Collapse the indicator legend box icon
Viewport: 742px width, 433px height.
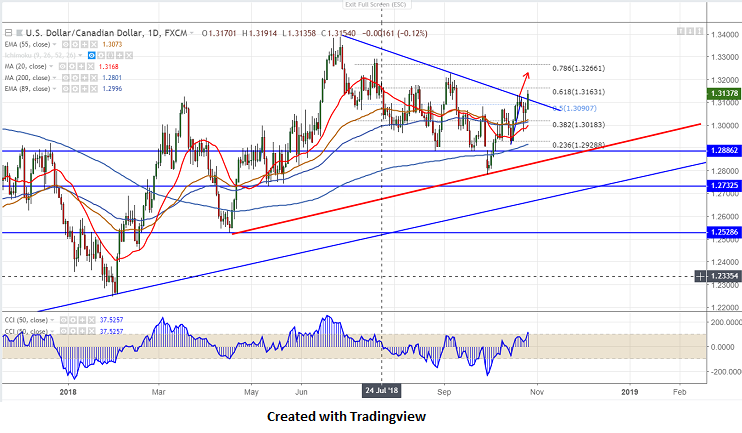coord(9,33)
